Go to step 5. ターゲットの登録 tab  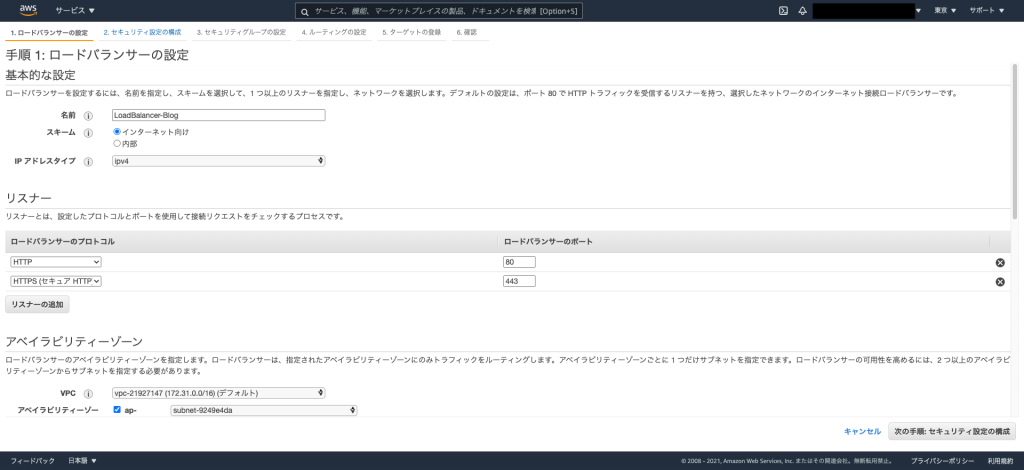(x=411, y=32)
